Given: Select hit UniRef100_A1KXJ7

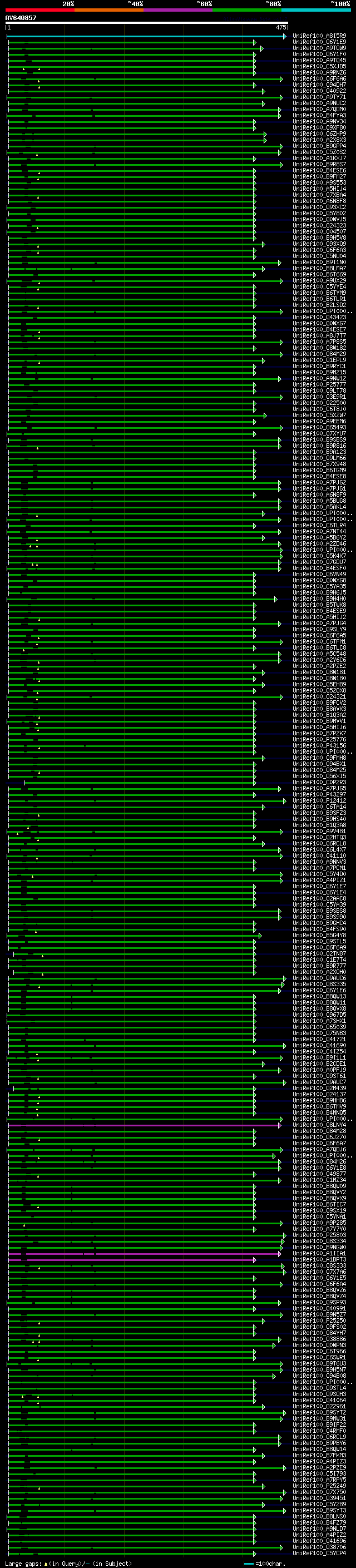Looking at the screenshot, I should [319, 159].
